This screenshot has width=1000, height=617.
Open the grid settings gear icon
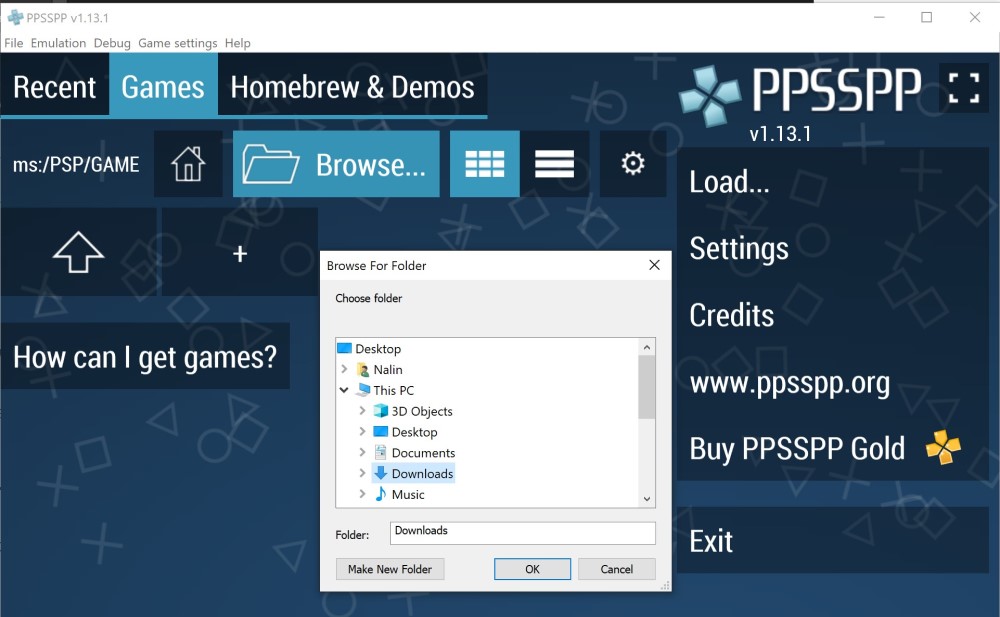pos(633,163)
